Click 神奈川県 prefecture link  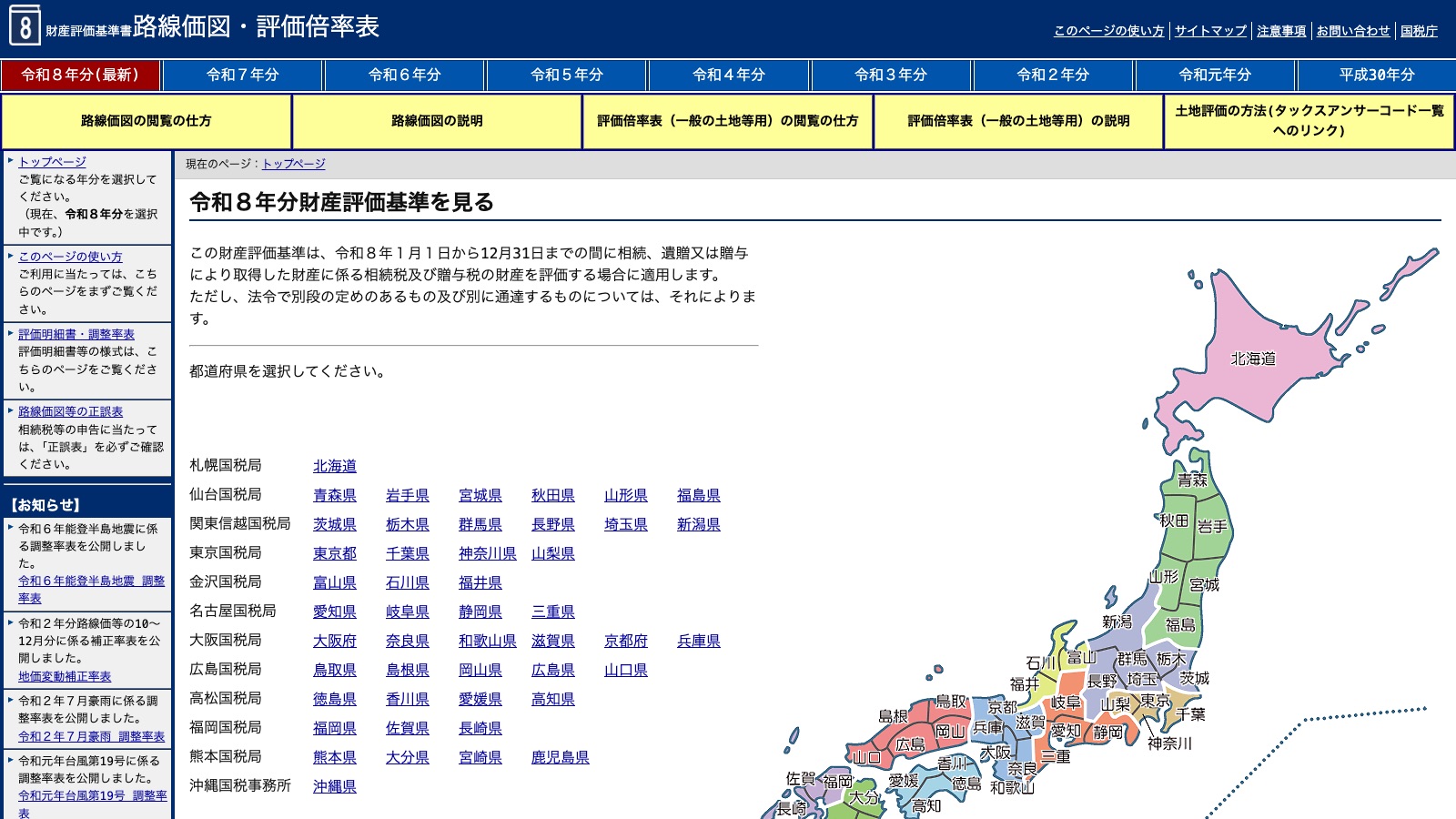pyautogui.click(x=488, y=553)
